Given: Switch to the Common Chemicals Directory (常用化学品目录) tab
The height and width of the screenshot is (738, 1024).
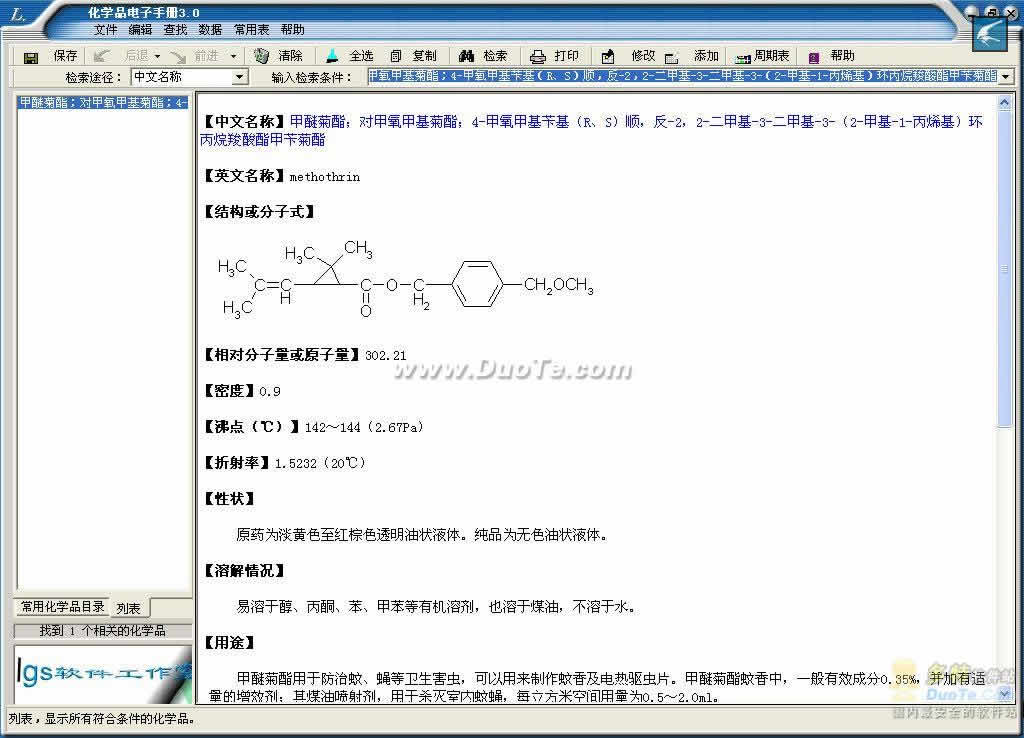Looking at the screenshot, I should coord(63,606).
